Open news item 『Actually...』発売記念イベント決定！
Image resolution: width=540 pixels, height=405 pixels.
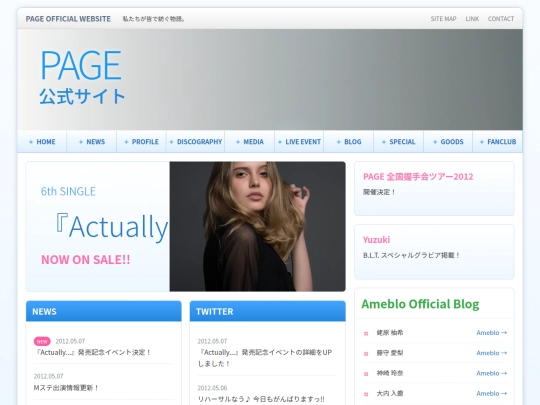(93, 352)
